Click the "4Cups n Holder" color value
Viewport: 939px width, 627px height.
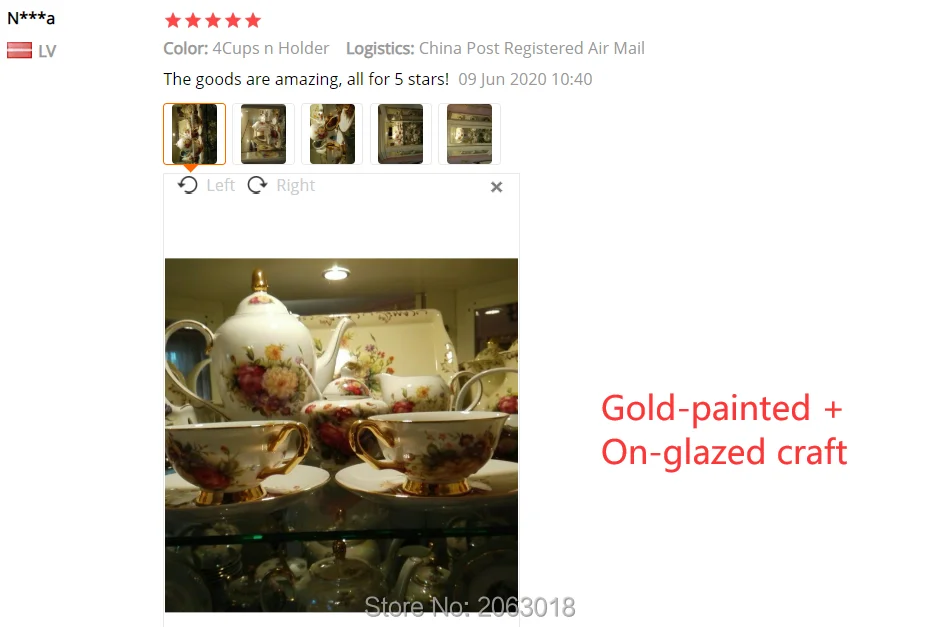pyautogui.click(x=271, y=49)
